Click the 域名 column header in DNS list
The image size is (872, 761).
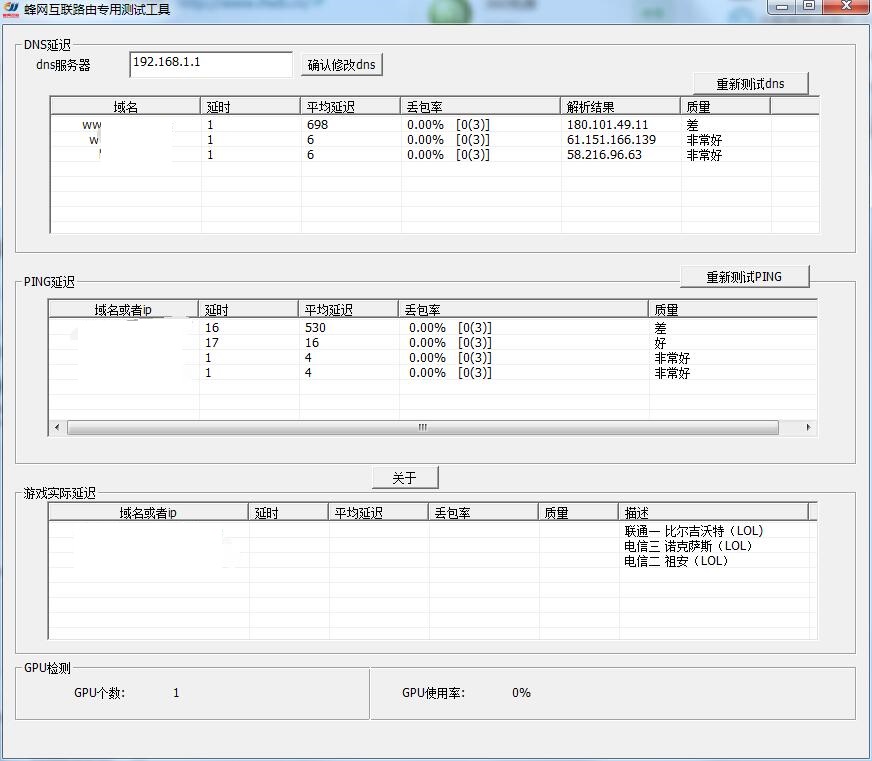tap(120, 105)
